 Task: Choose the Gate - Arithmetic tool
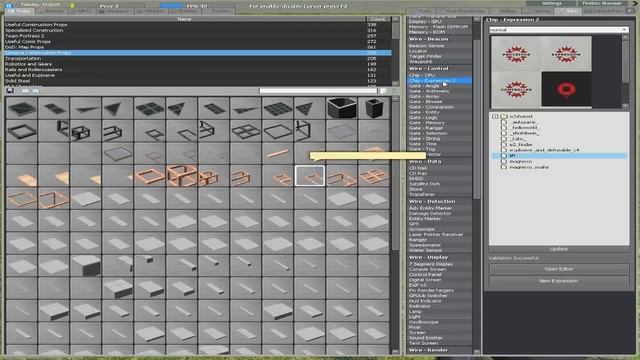[x=440, y=91]
